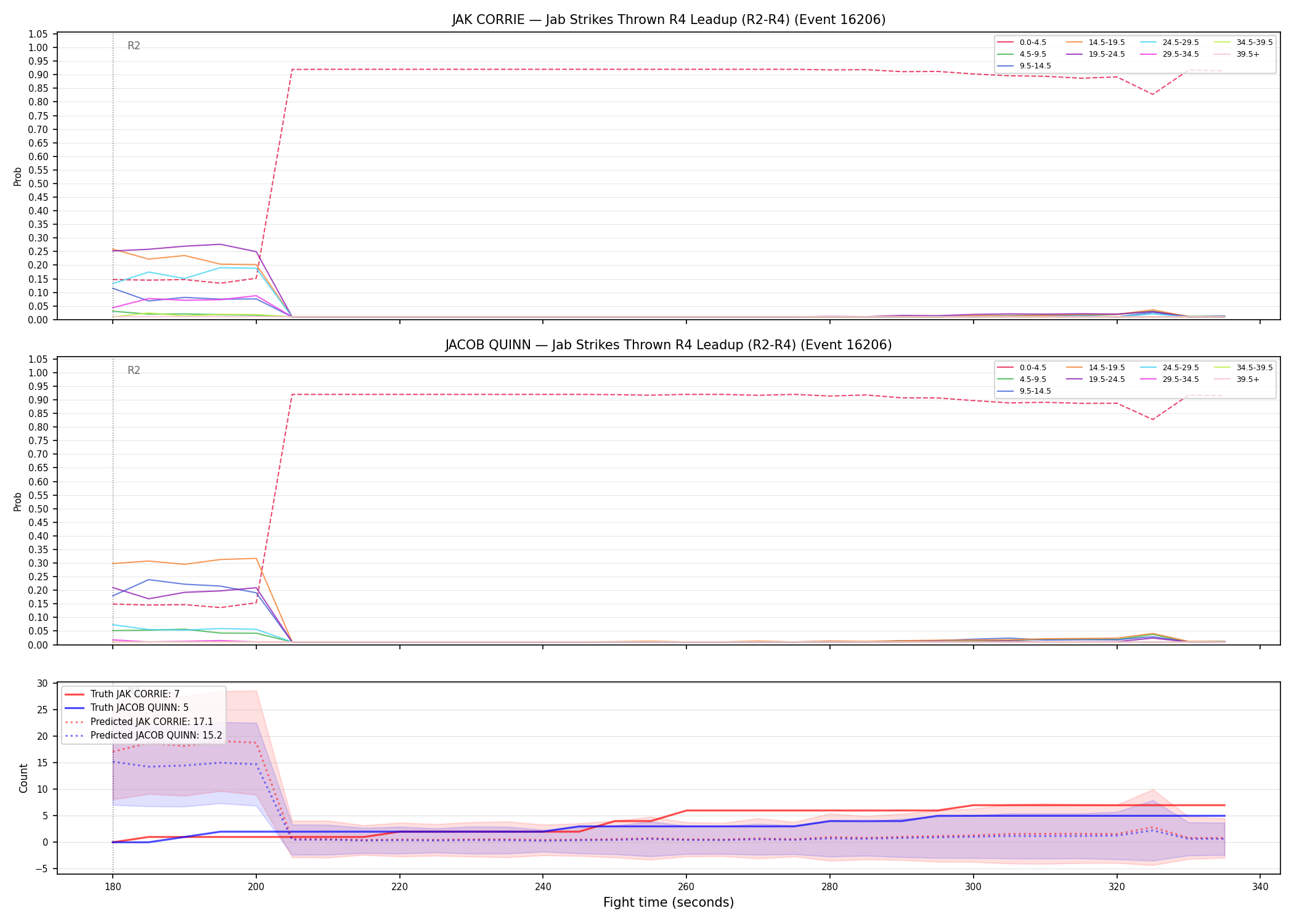
Task: Click the 25 tick on the Count axis
Action: coord(43,710)
